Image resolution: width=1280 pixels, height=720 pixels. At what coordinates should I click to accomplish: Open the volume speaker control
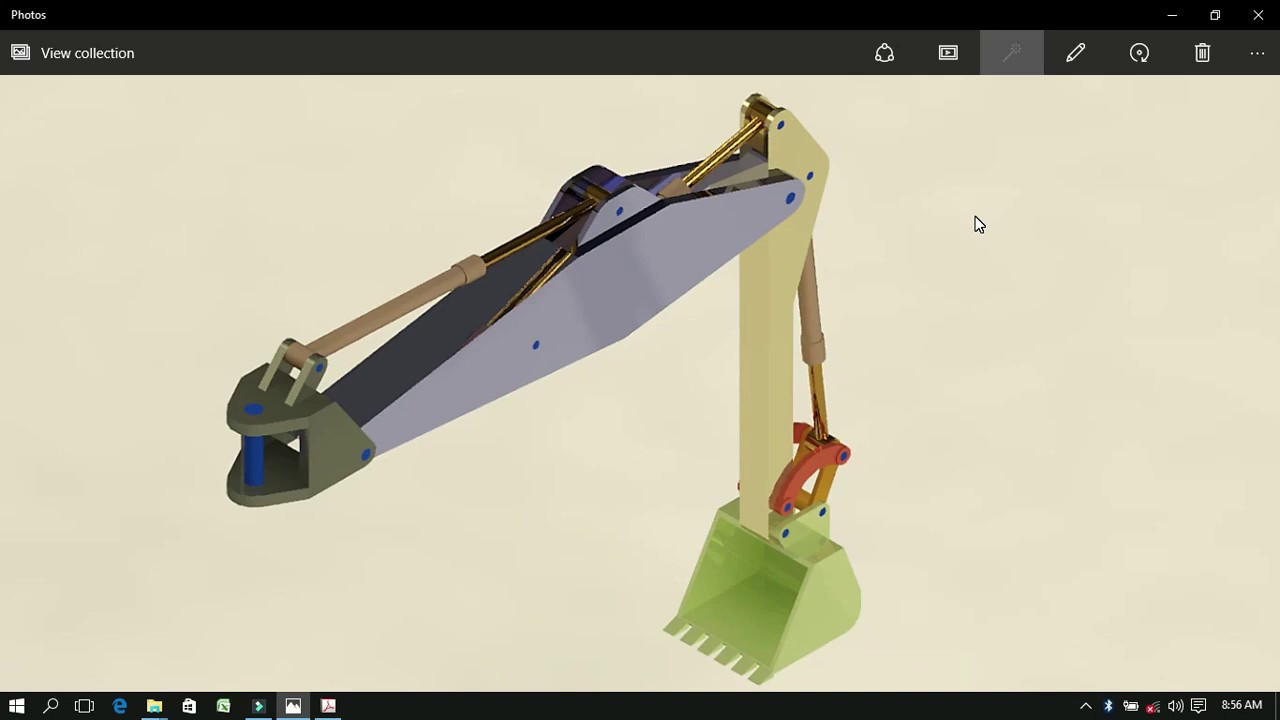click(1176, 706)
